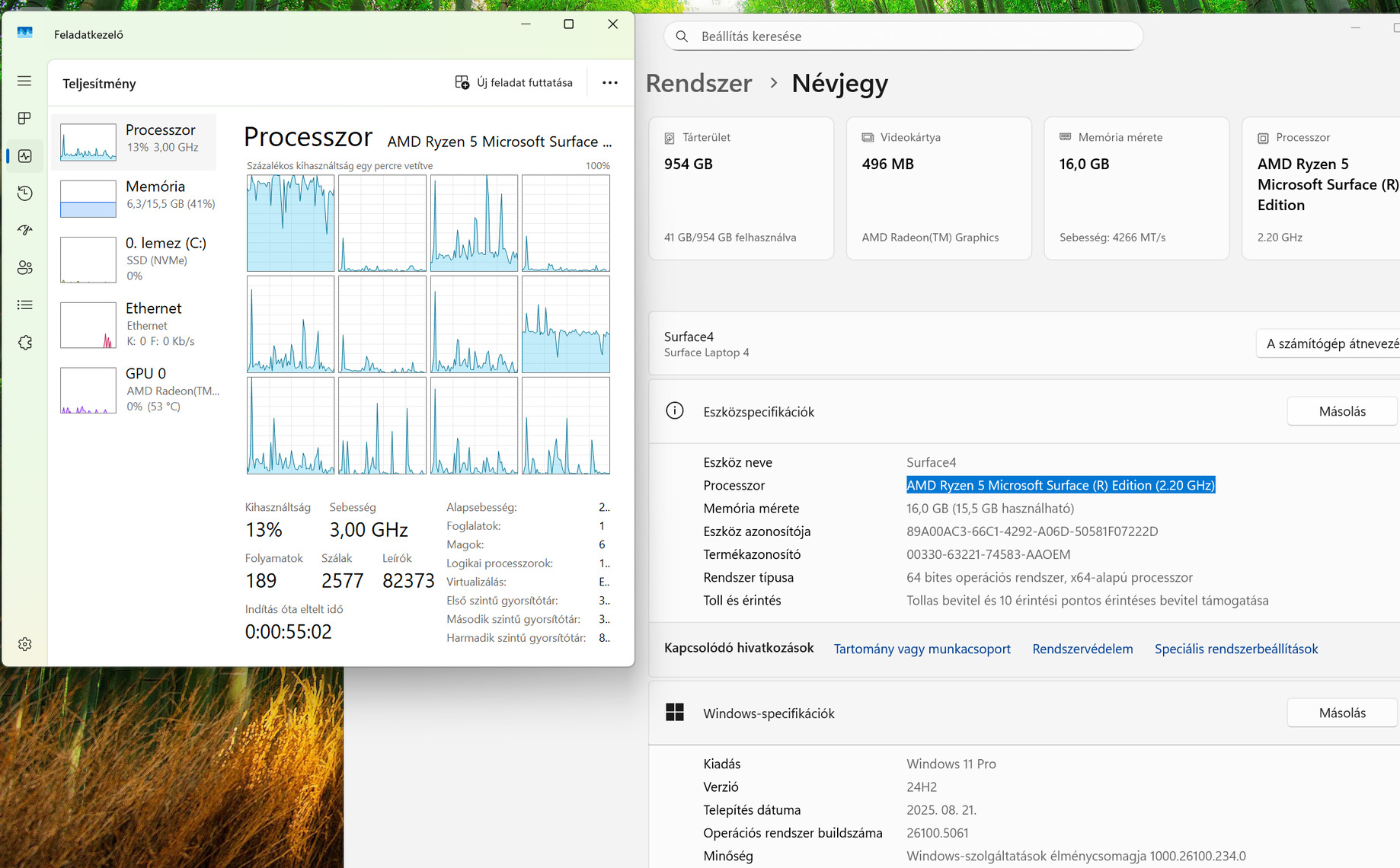Open Task Manager settings gear
This screenshot has width=1400, height=868.
24,644
